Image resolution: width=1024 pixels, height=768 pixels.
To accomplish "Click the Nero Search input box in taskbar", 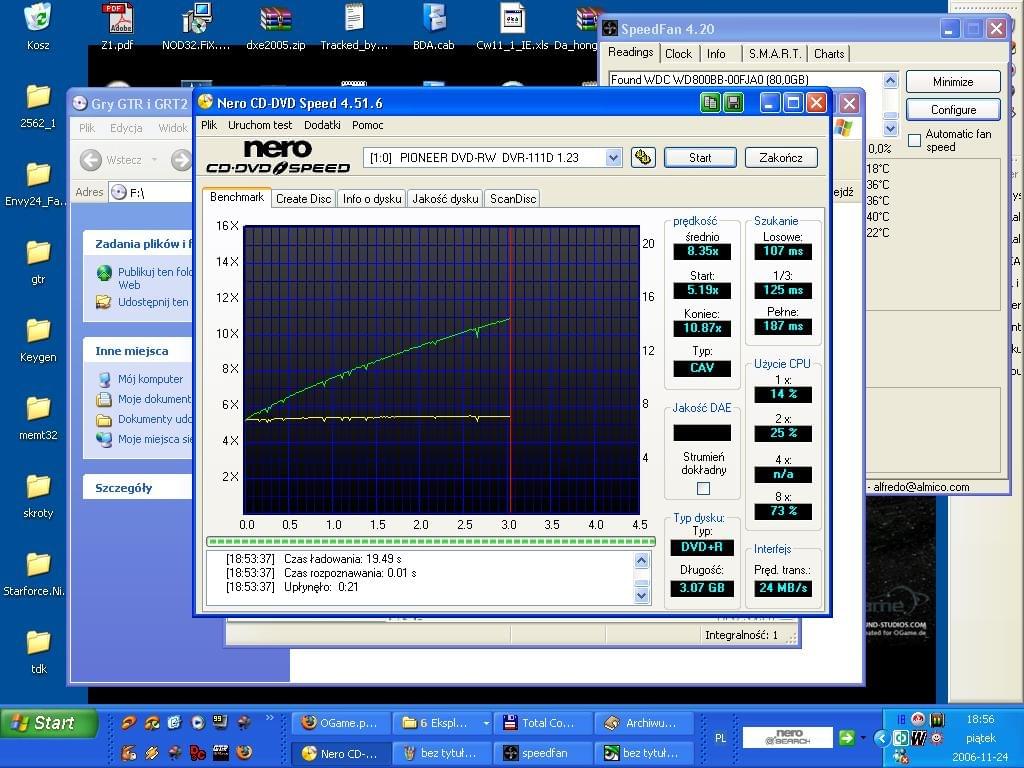I will click(788, 738).
